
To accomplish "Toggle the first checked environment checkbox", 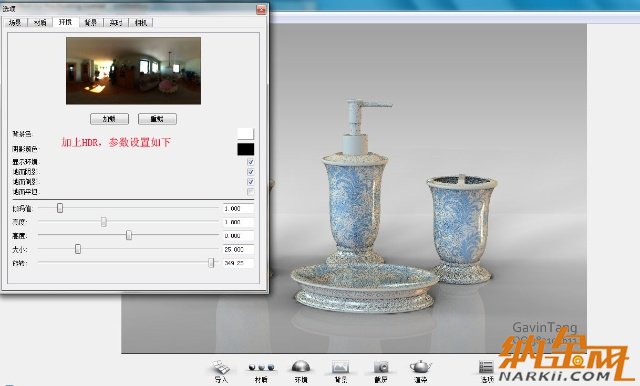I will 251,162.
